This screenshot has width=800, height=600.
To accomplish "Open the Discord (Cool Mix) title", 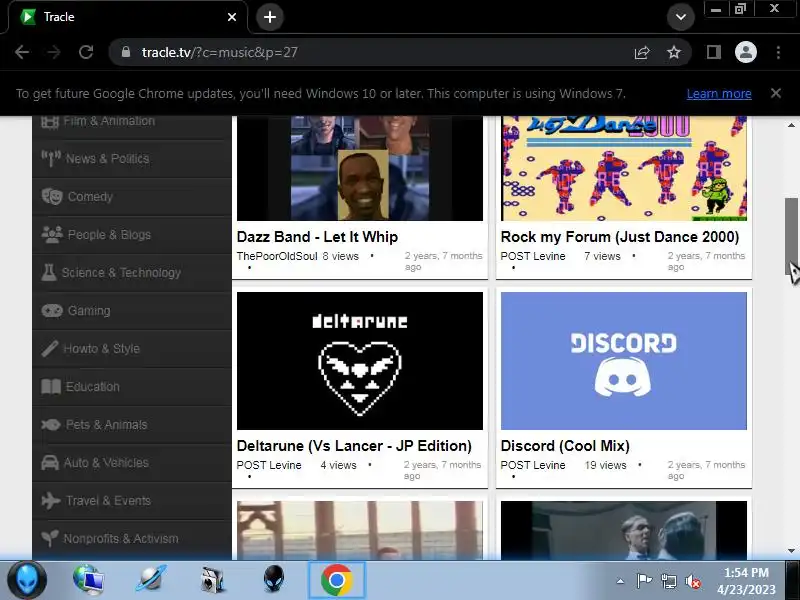I will click(x=565, y=446).
